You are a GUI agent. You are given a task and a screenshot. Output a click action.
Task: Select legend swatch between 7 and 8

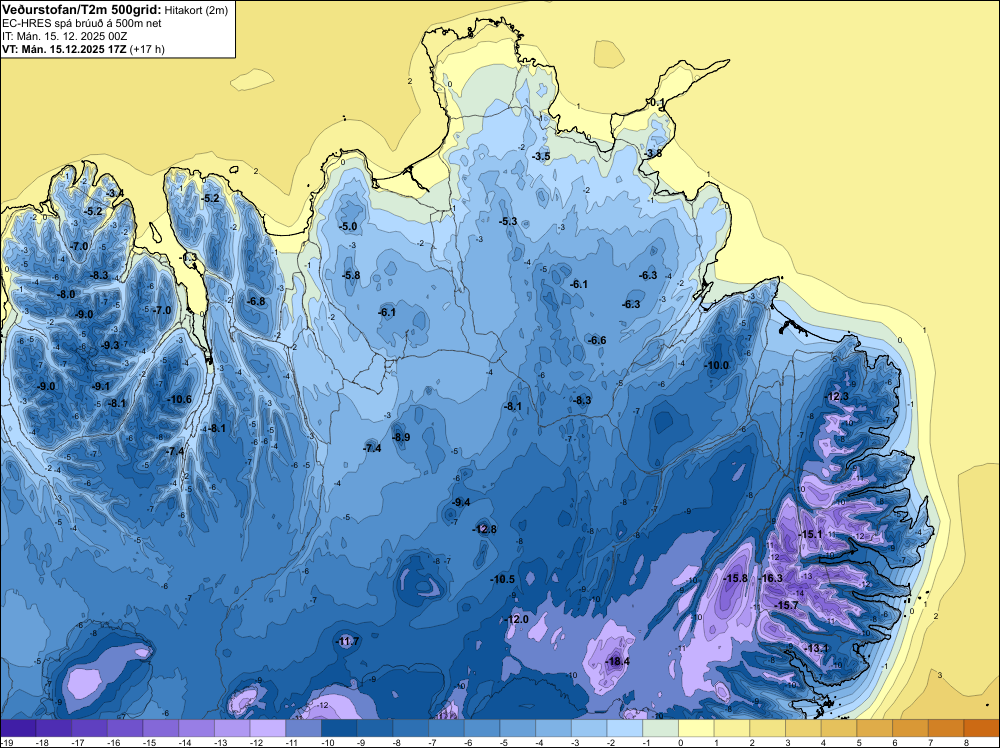coord(946,728)
